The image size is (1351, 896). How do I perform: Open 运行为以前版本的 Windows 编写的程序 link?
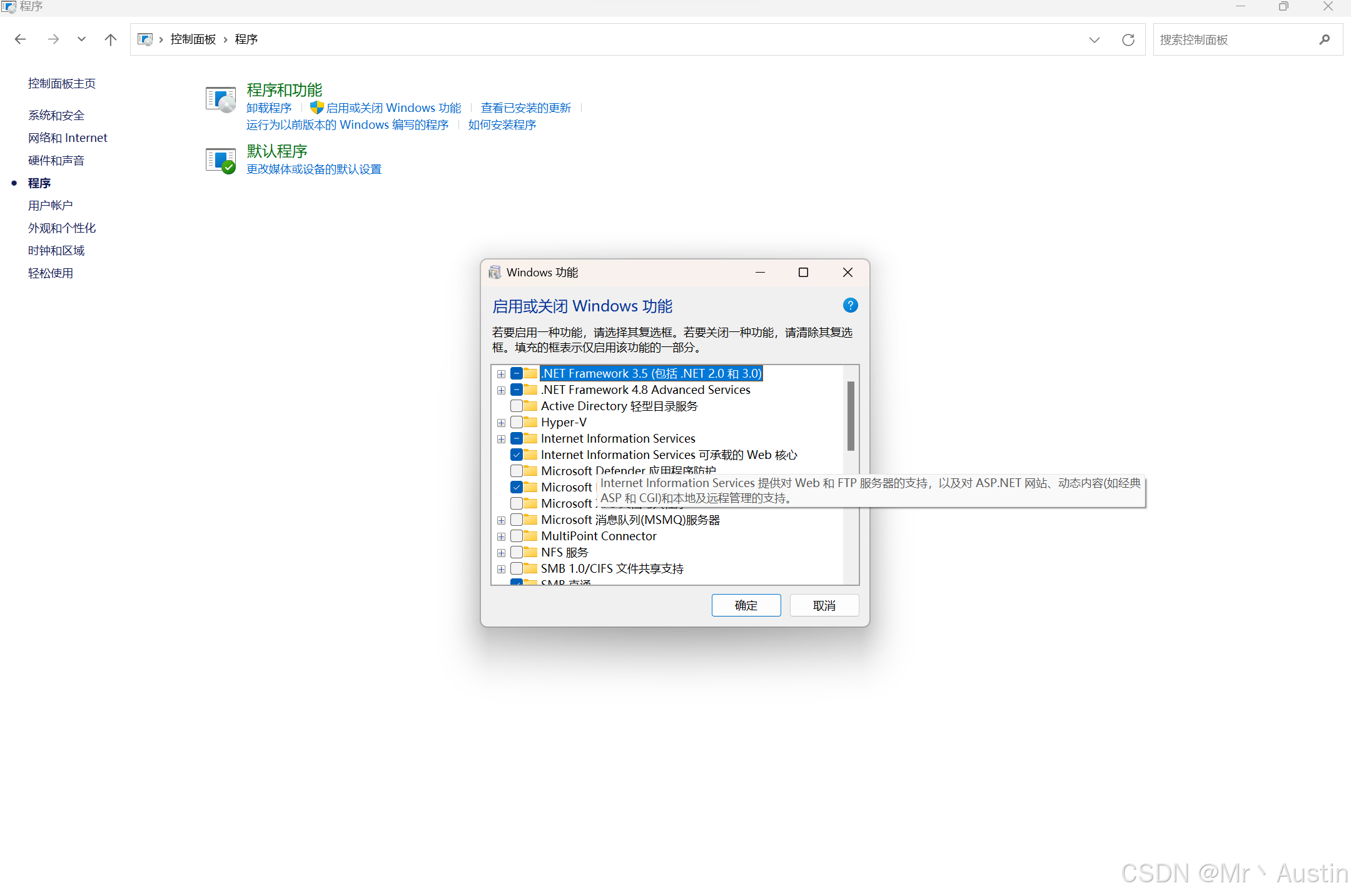347,125
